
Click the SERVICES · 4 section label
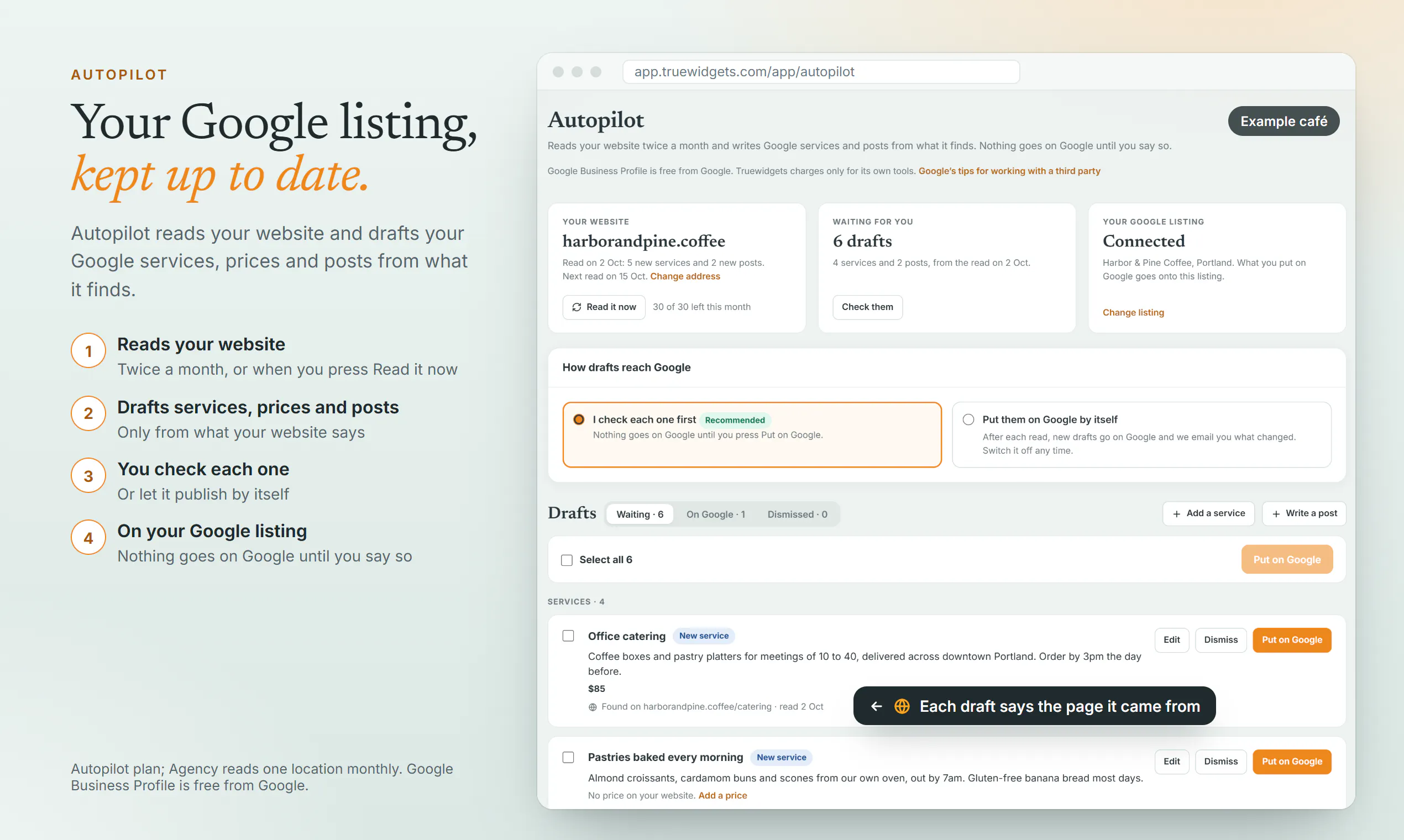pyautogui.click(x=576, y=602)
